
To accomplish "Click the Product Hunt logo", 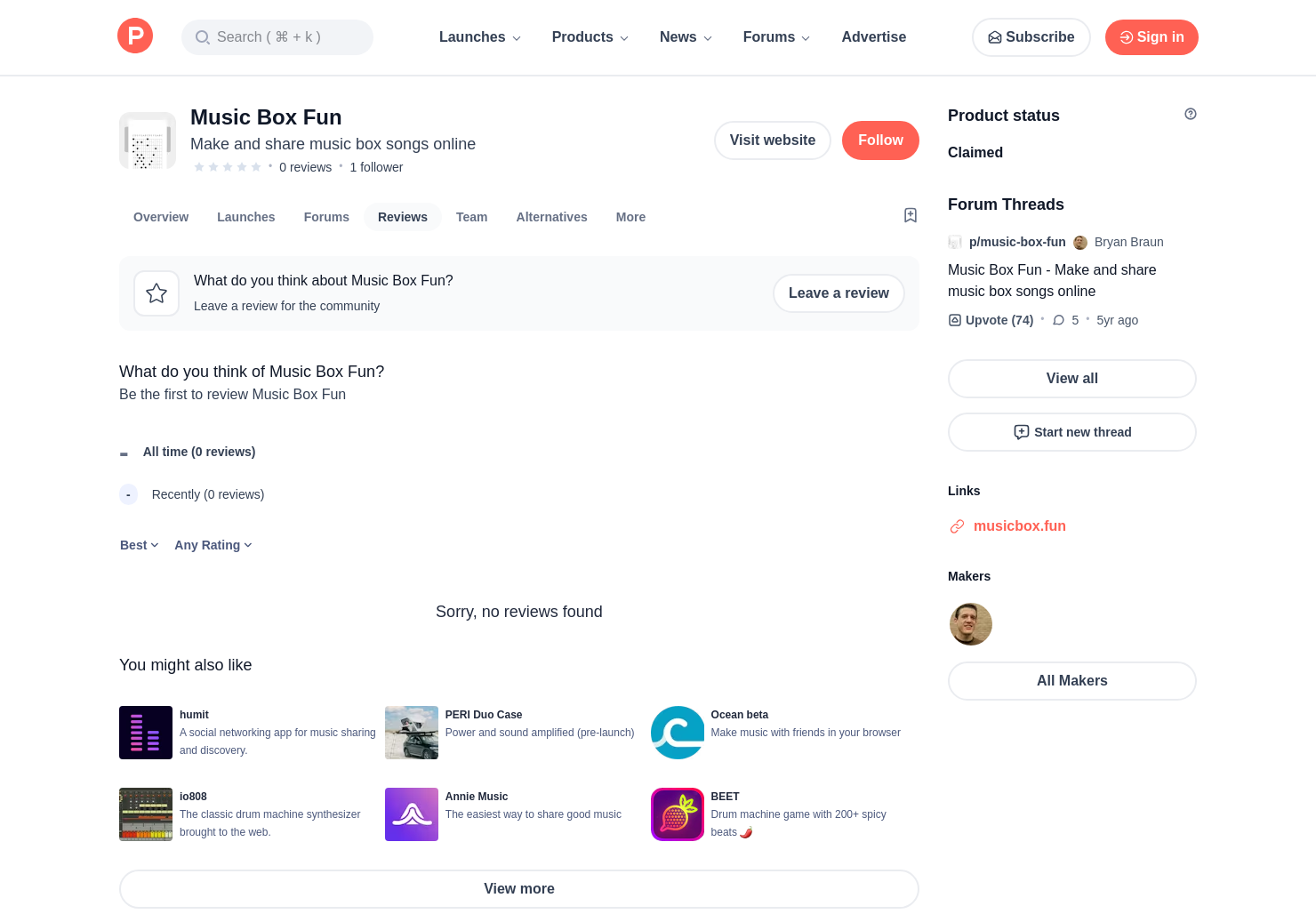I will coord(135,36).
